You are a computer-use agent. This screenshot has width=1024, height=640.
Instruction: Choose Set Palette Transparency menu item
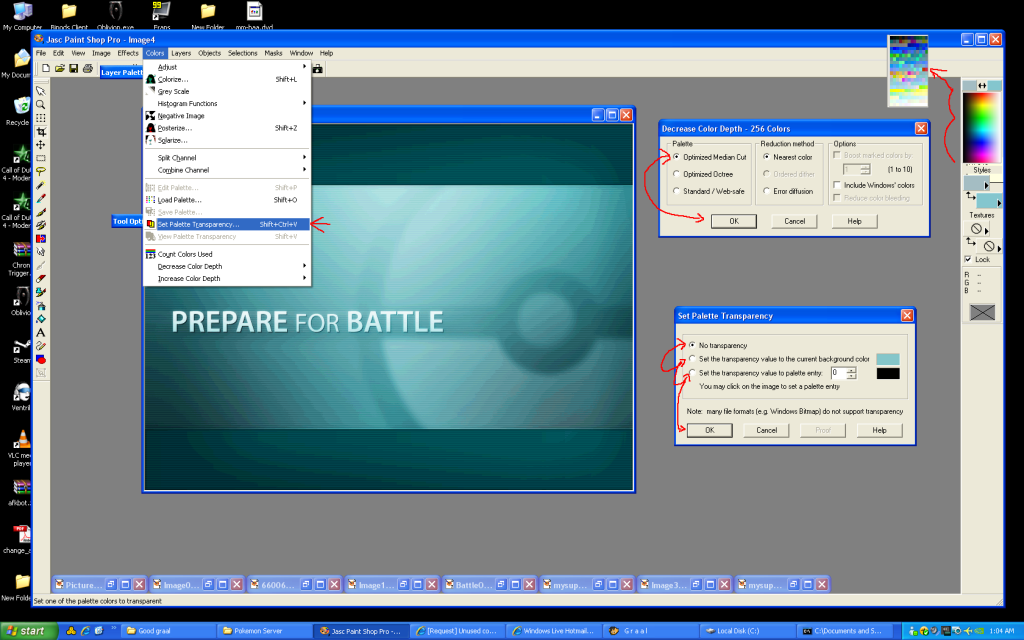coord(227,224)
